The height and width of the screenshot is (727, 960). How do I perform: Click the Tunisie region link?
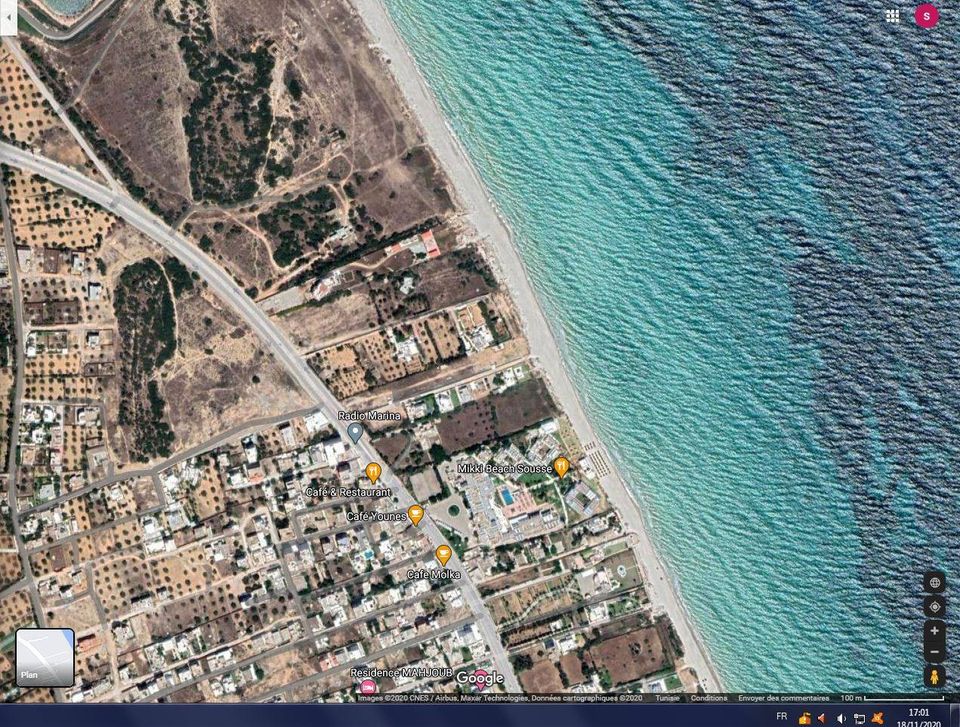tap(667, 698)
